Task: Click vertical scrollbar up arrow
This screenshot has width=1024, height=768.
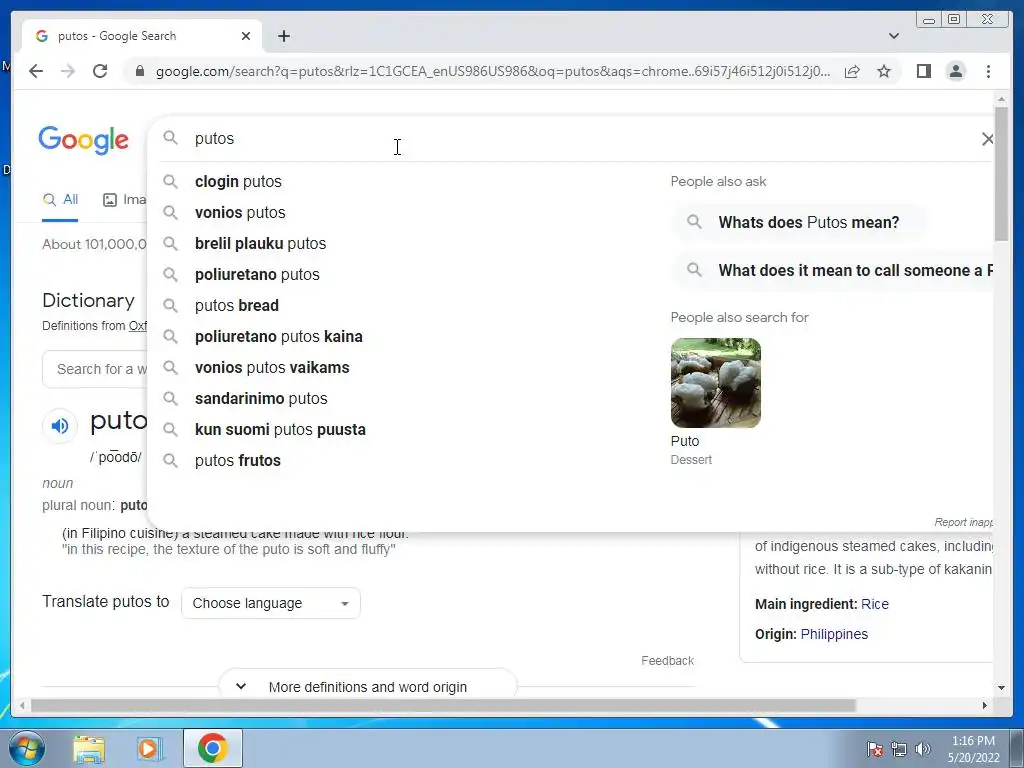Action: (1001, 99)
